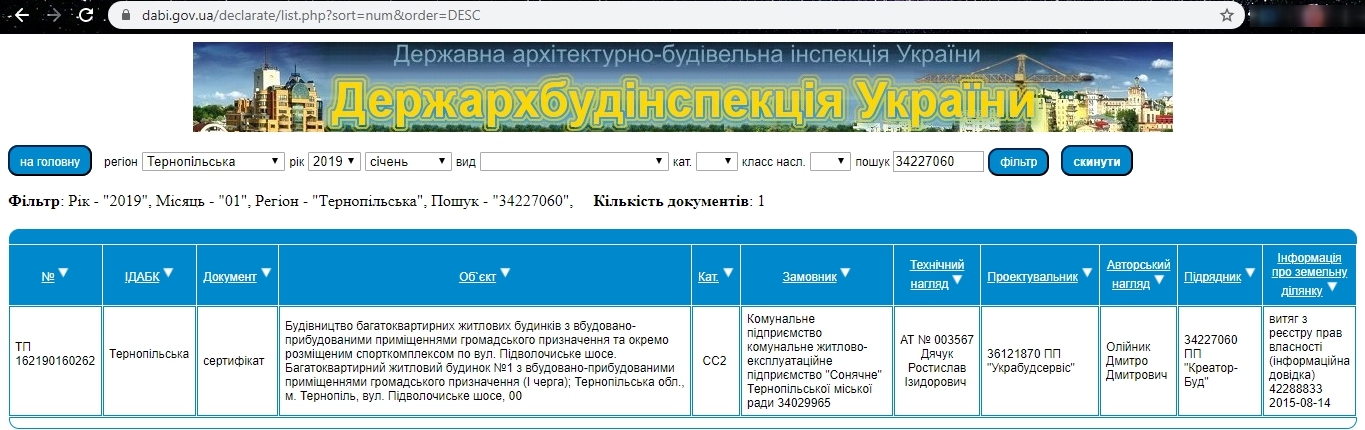Click the № column header link
The image size is (1365, 430).
point(47,276)
